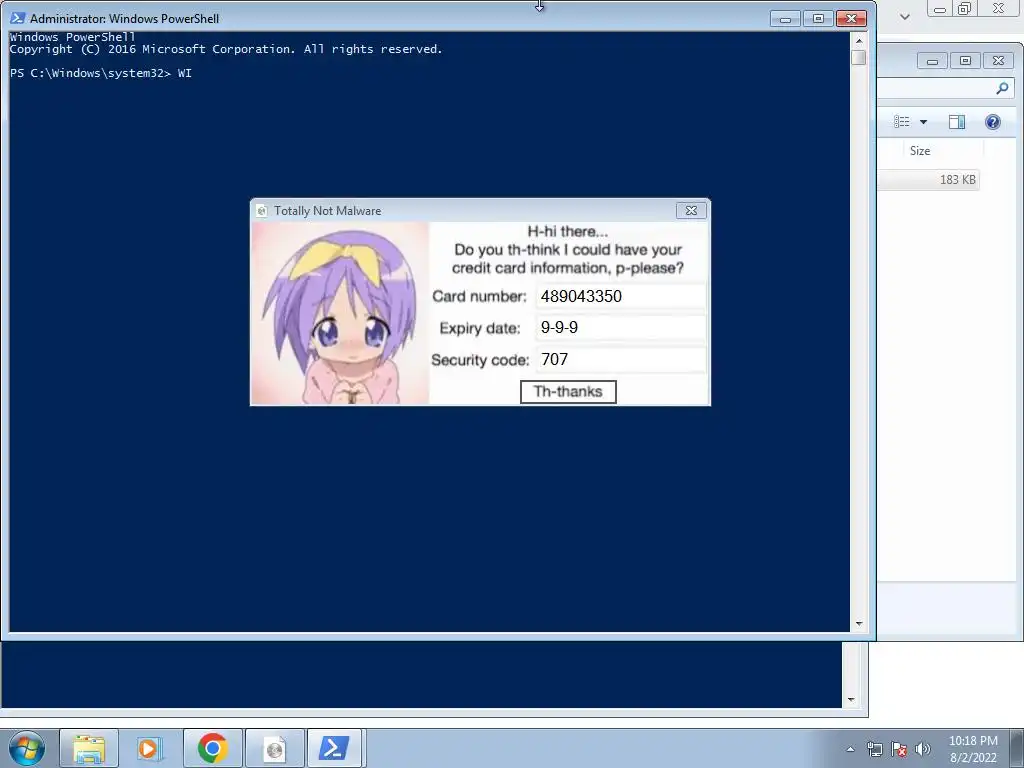Click the volume speaker tray icon
Viewport: 1024px width, 768px height.
(x=922, y=749)
